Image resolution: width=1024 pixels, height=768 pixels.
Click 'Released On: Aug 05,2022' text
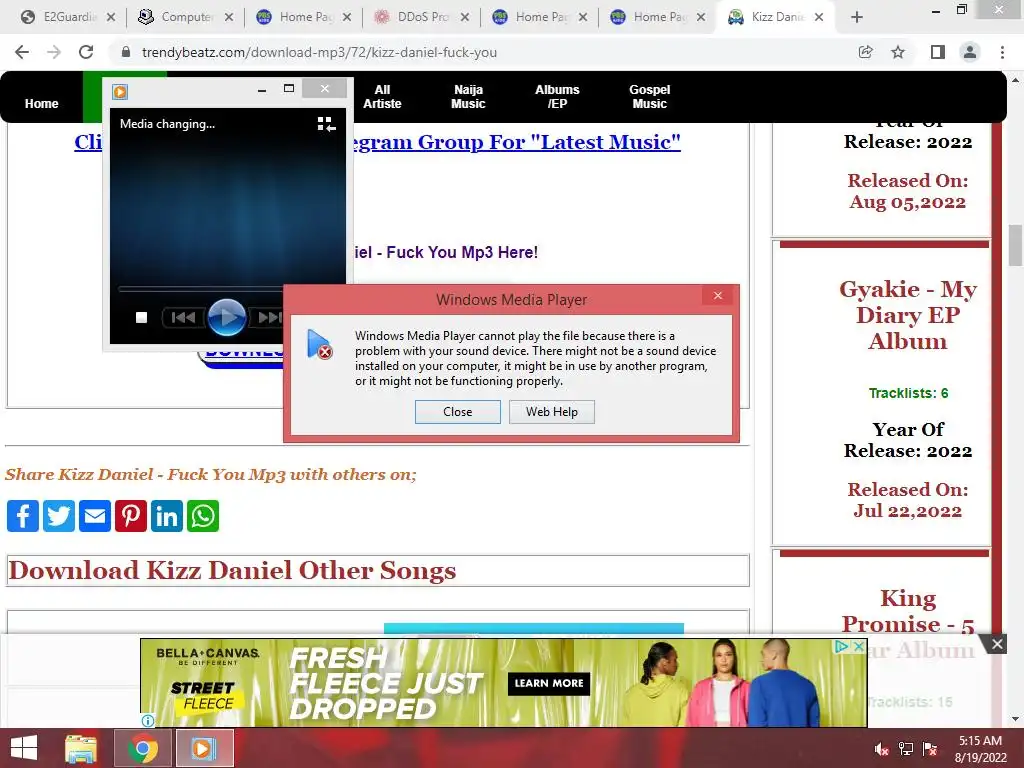(x=908, y=191)
